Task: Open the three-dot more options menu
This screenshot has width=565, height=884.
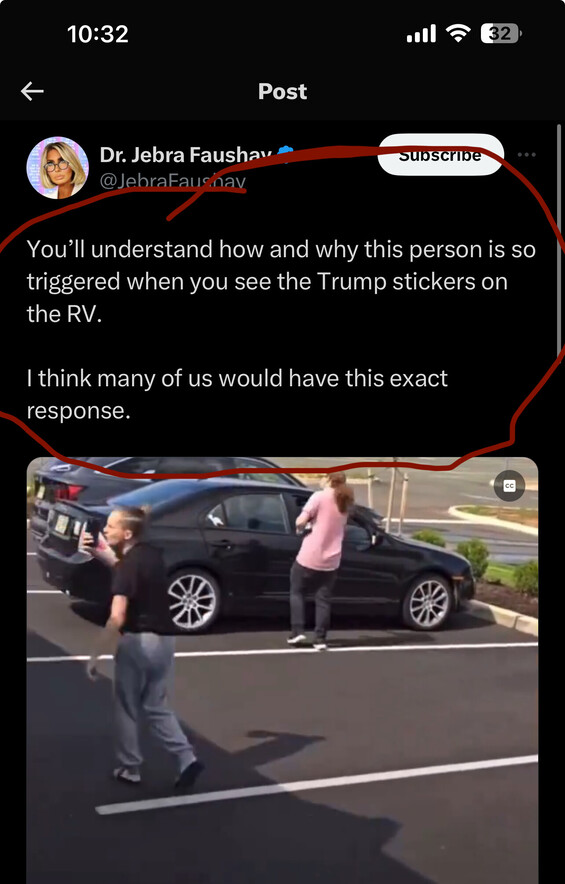Action: 526,154
